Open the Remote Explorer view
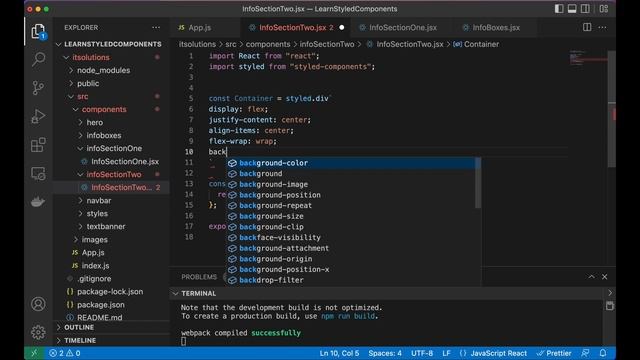Viewport: 640px width, 360px height. [38, 173]
